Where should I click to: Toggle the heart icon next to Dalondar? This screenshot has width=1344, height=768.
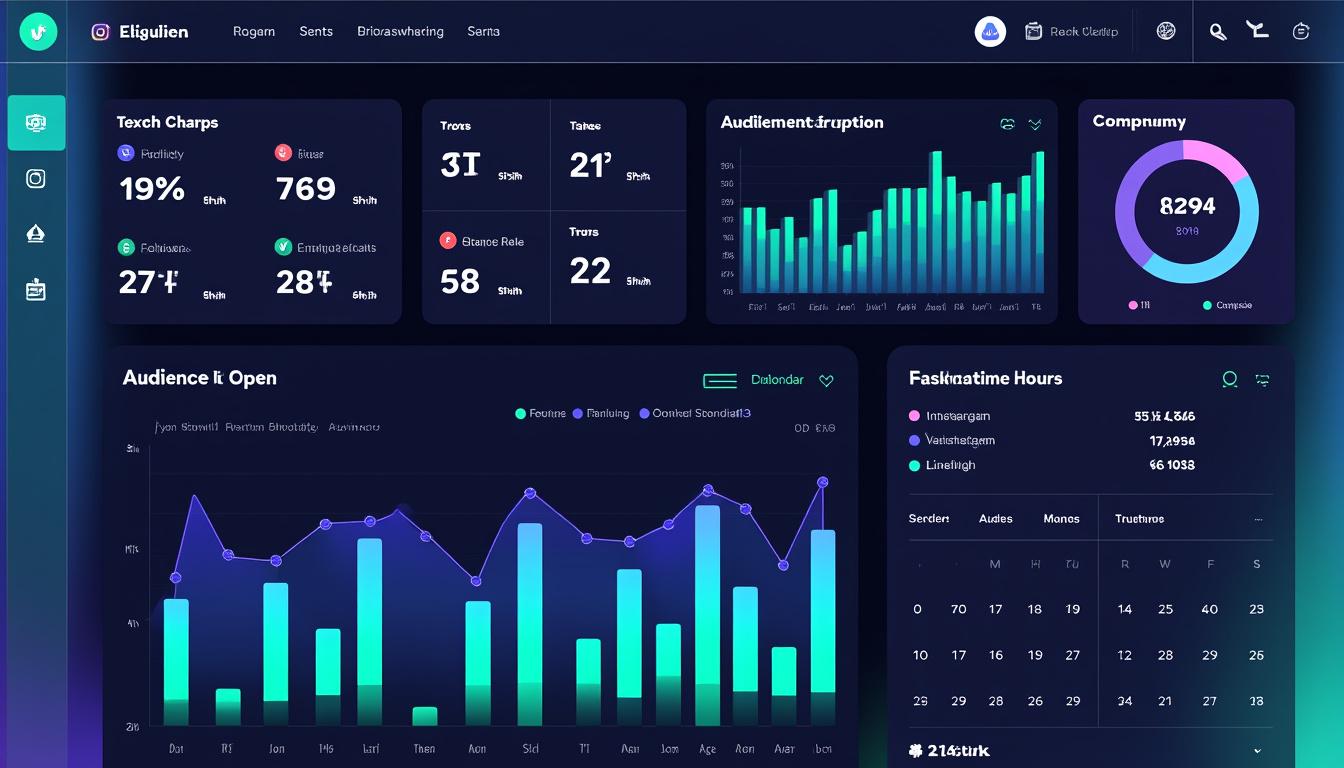pyautogui.click(x=827, y=380)
